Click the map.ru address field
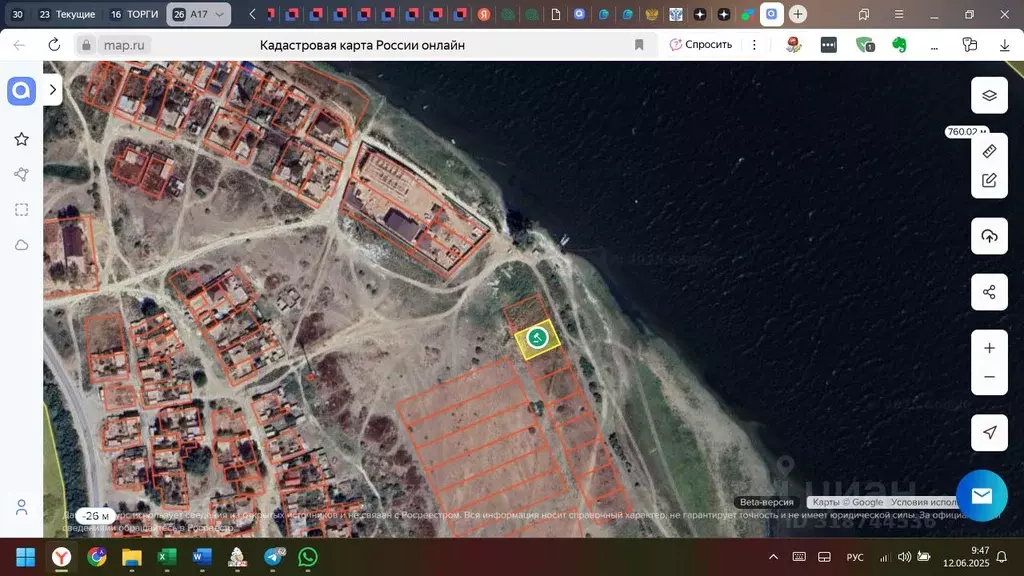This screenshot has height=576, width=1024. (124, 45)
